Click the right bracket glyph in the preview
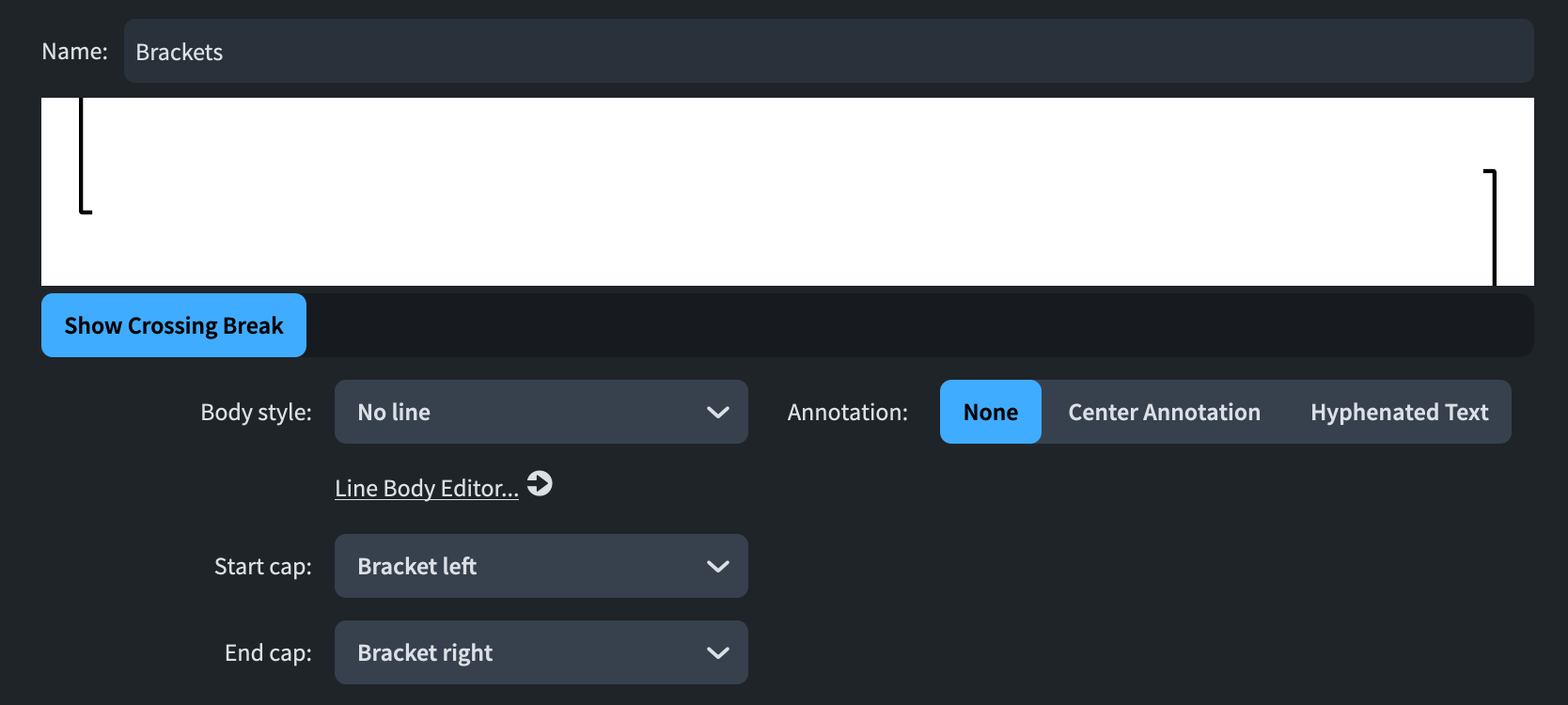The height and width of the screenshot is (705, 1568). pos(1493,226)
